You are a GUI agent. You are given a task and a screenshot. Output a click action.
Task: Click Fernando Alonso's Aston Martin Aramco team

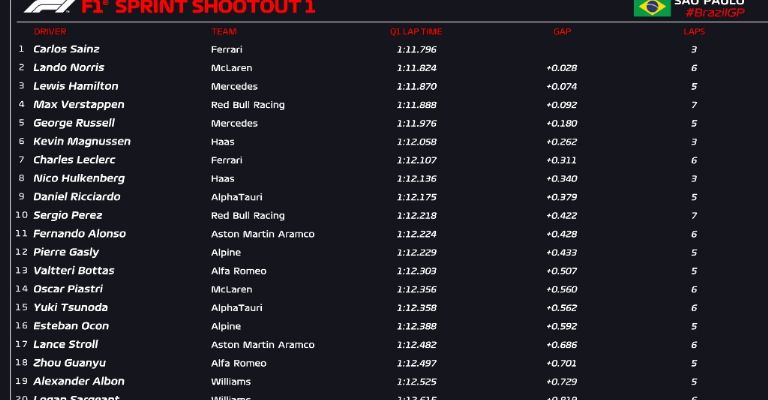(x=263, y=234)
